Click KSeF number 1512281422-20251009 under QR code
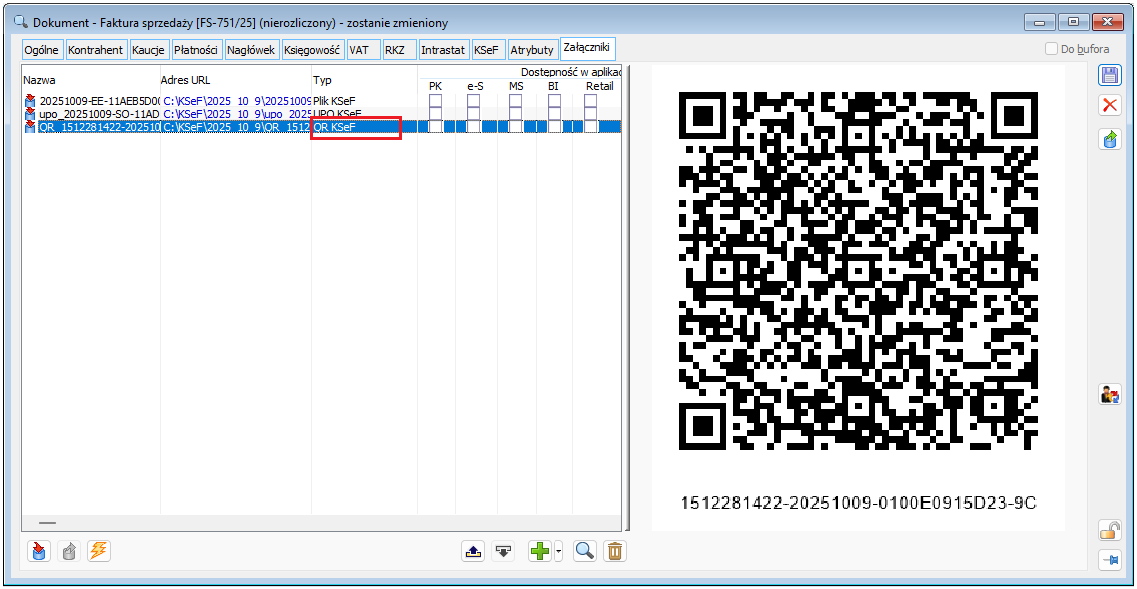1137x589 pixels. click(859, 503)
